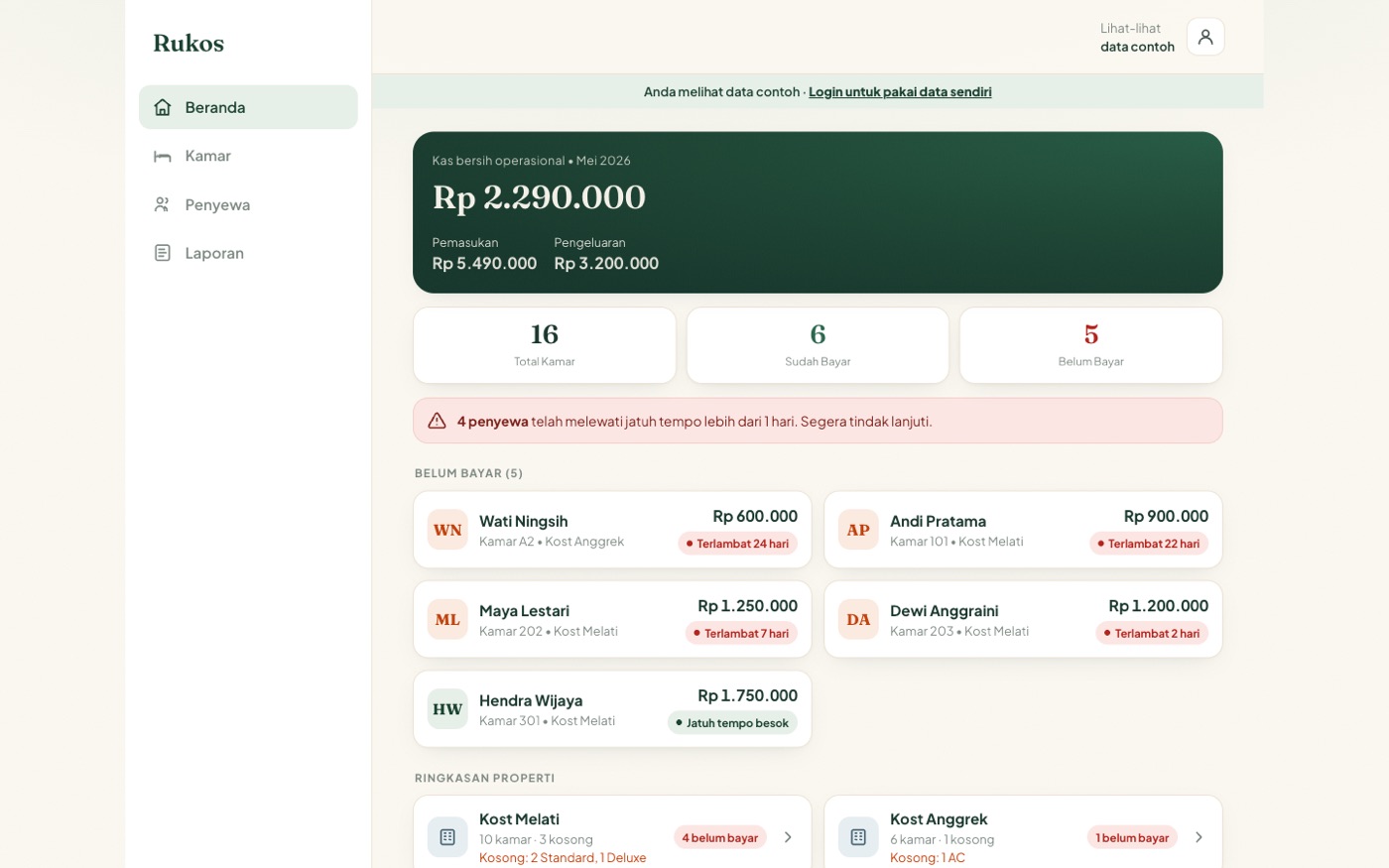Click the BELUM BAYAR (5) section heading
The height and width of the screenshot is (868, 1389).
pyautogui.click(x=468, y=473)
